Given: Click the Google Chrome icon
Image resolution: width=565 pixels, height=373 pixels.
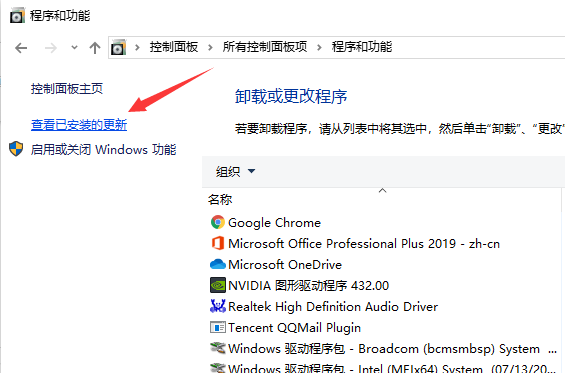Looking at the screenshot, I should point(218,222).
